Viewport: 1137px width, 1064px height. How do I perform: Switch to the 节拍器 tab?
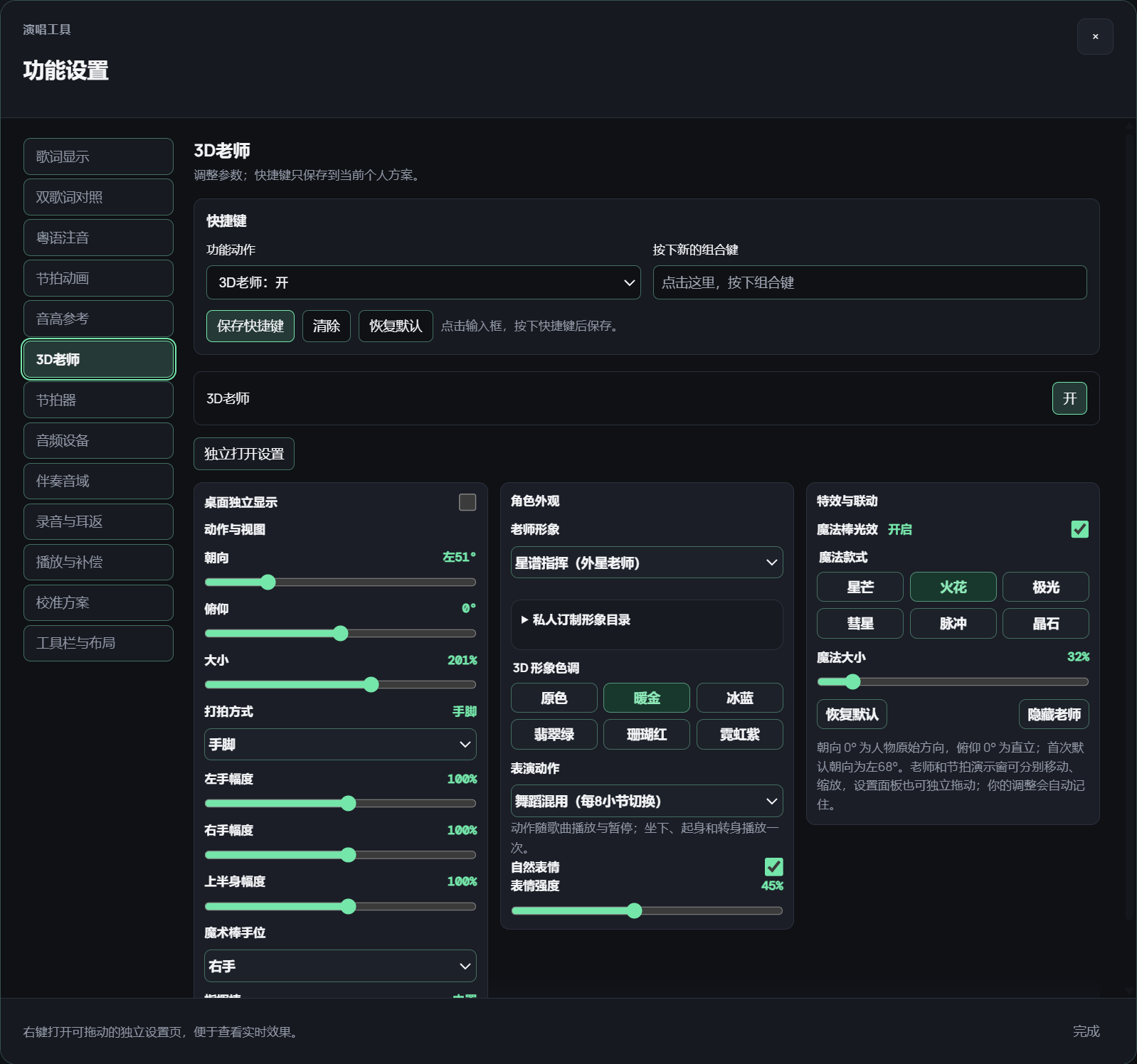(98, 400)
